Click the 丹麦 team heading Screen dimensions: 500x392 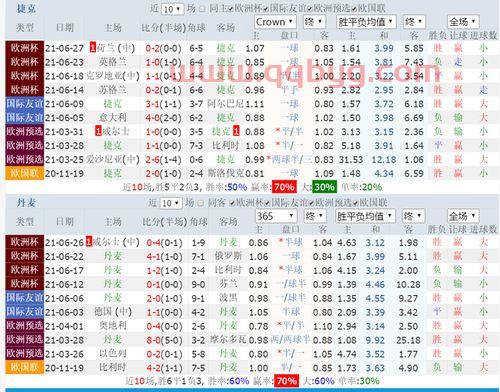[26, 202]
